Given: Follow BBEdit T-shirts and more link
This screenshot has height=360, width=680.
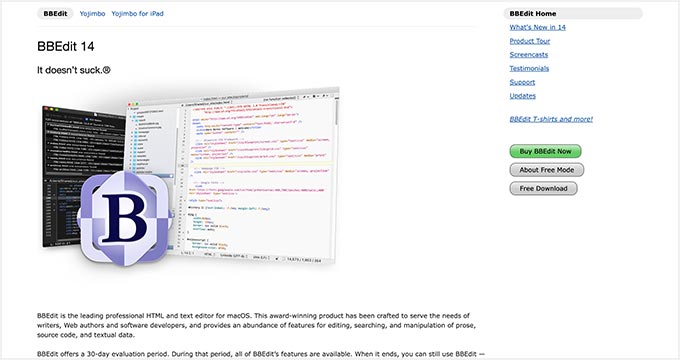Looking at the screenshot, I should tap(551, 119).
